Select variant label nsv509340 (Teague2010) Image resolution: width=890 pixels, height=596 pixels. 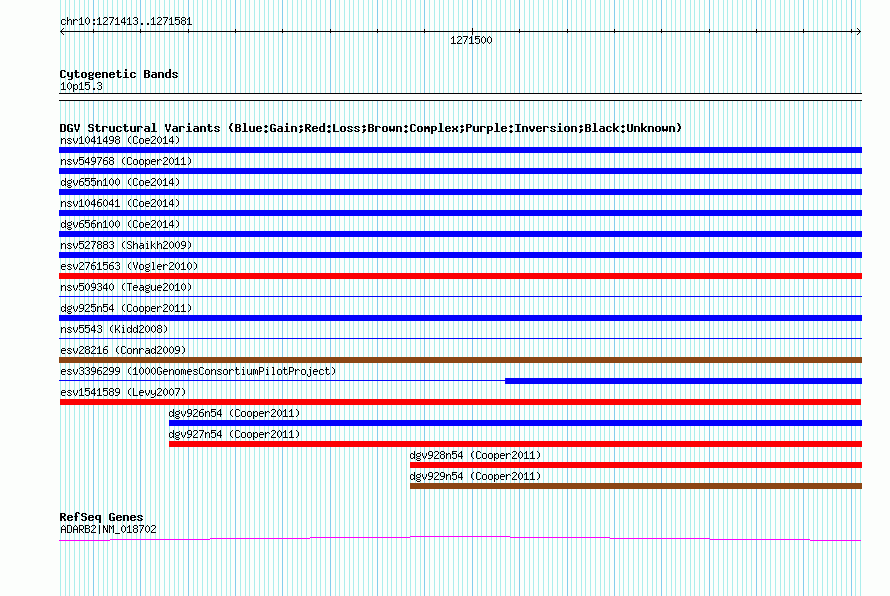[x=126, y=287]
